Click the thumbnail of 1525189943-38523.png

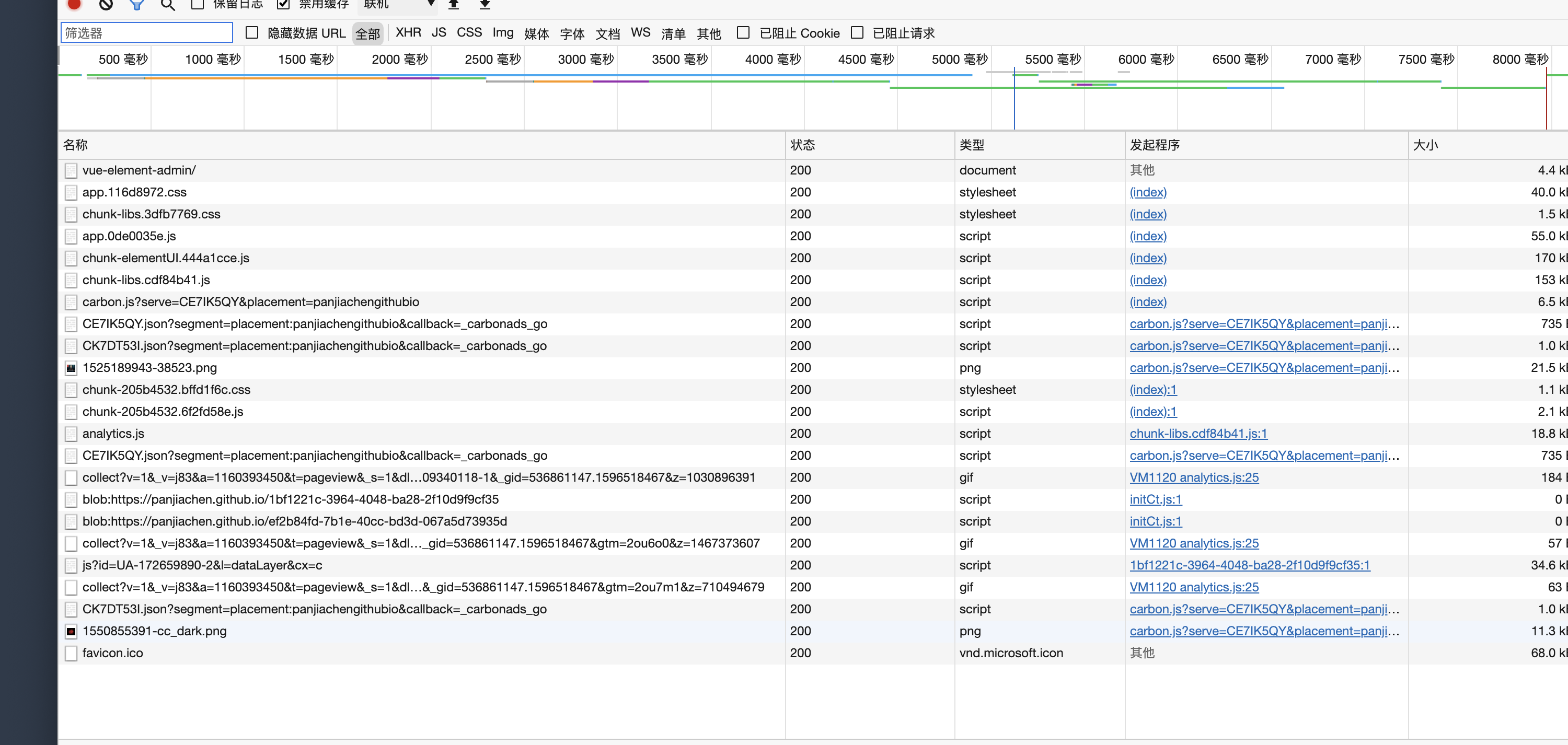(71, 368)
